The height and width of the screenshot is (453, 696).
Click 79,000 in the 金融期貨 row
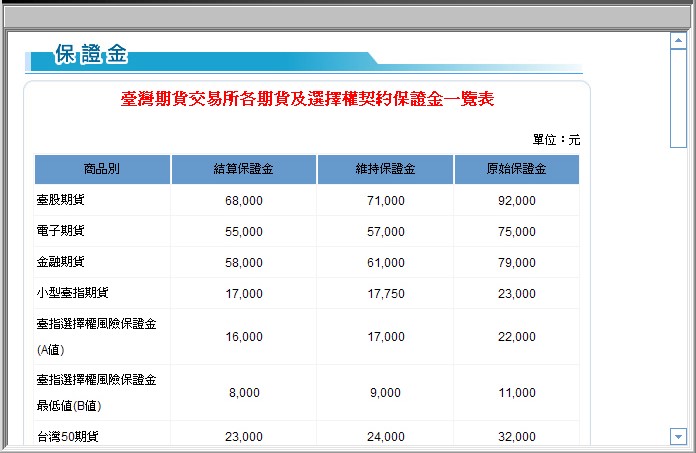(517, 263)
